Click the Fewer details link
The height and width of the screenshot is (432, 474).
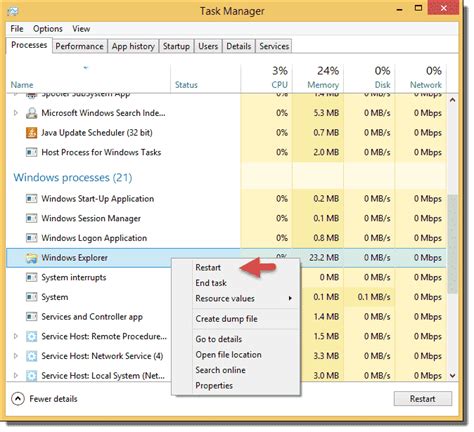point(53,399)
